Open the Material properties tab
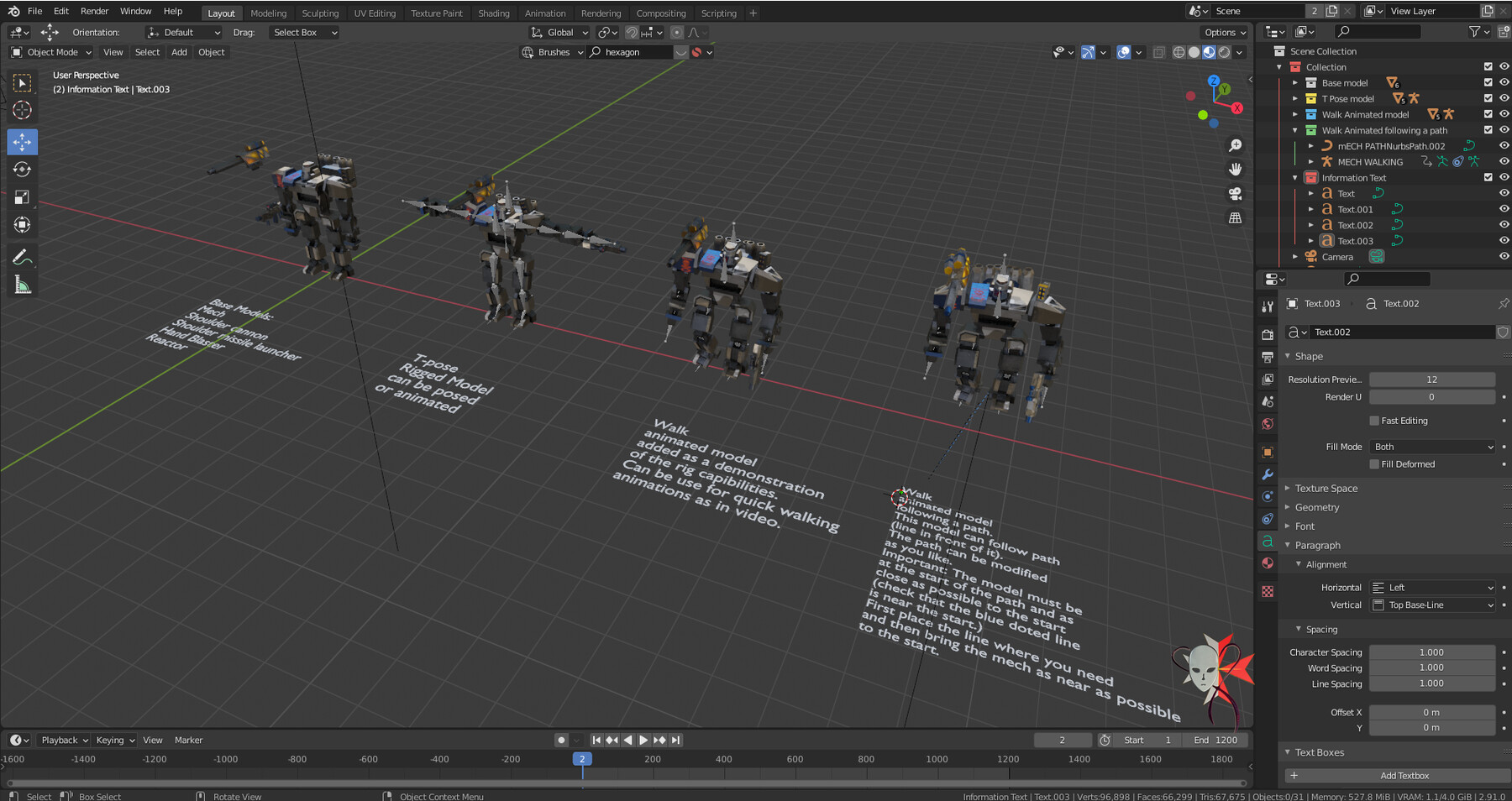 point(1268,563)
